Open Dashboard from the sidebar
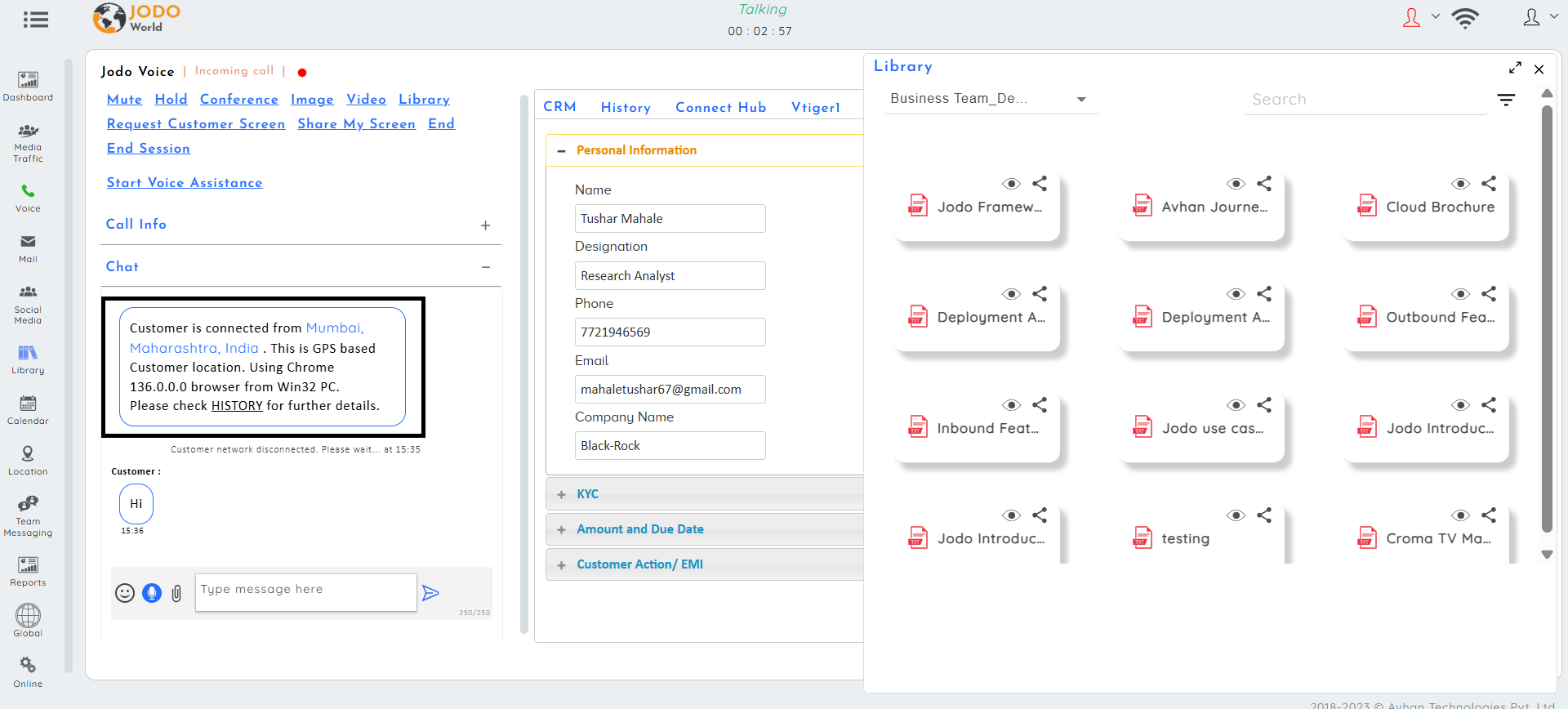 (x=28, y=86)
